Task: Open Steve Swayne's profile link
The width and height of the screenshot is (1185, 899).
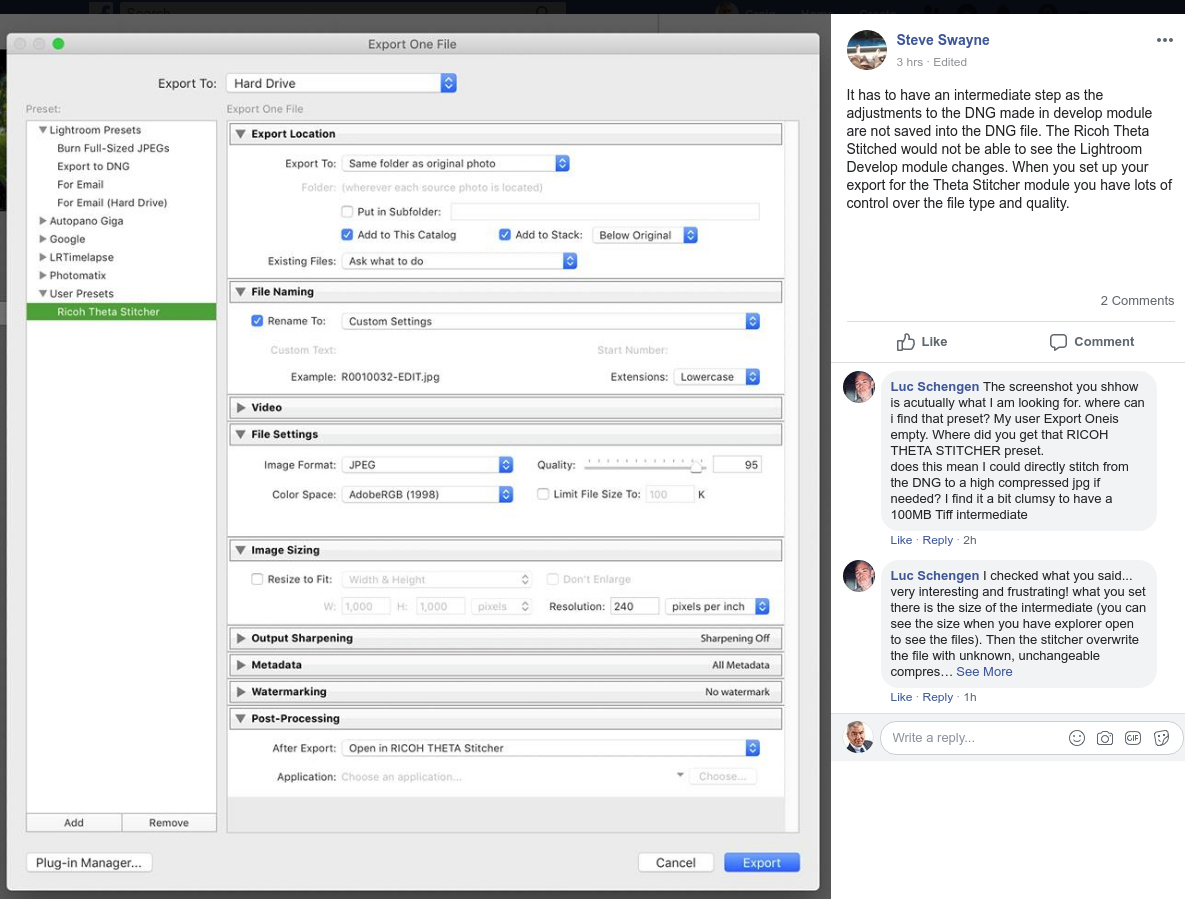Action: tap(942, 40)
